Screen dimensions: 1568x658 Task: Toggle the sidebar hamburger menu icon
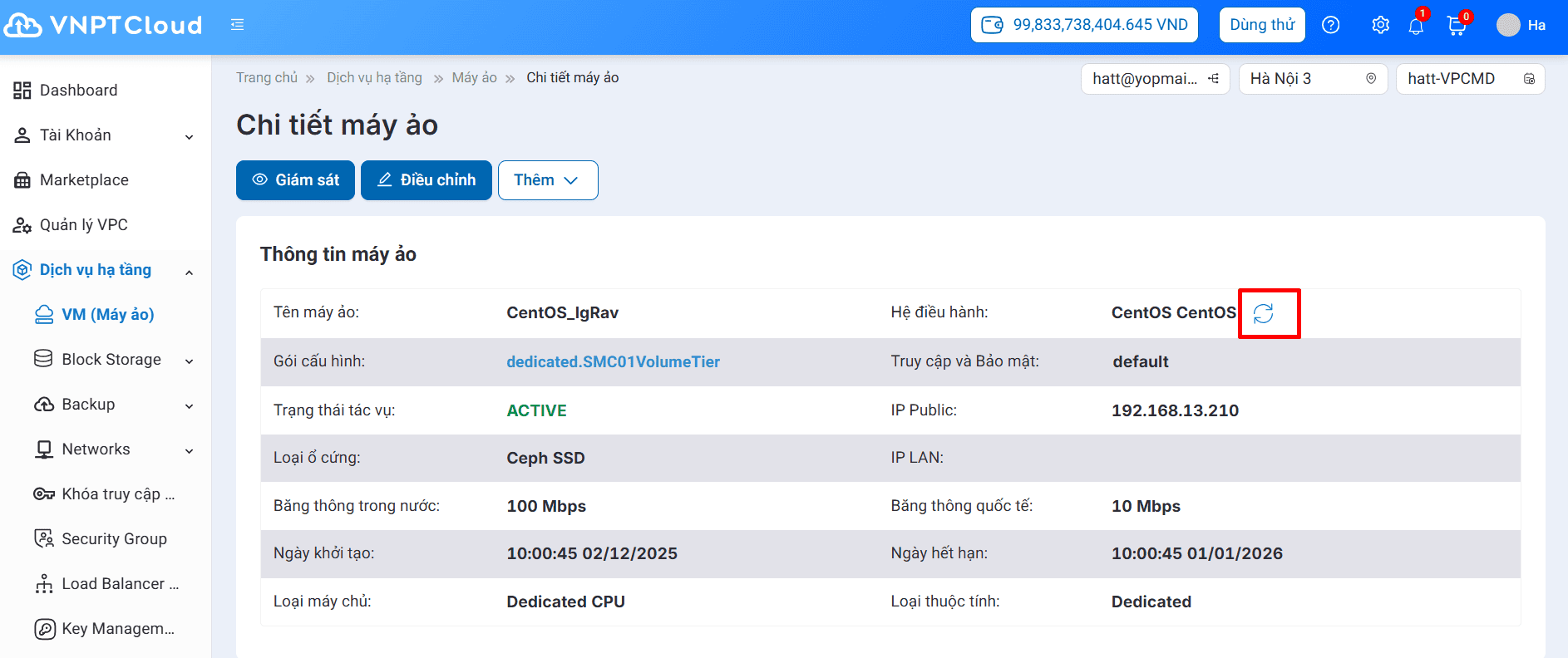pyautogui.click(x=238, y=25)
